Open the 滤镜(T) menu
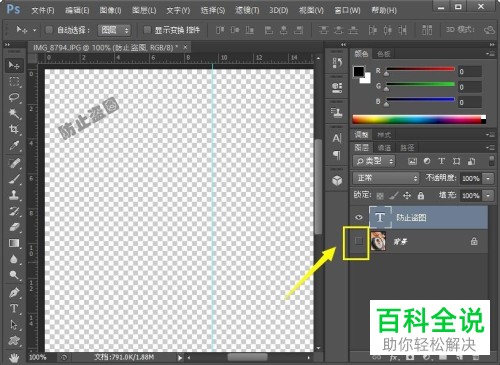Screen dimensions: 500x365 tap(247, 11)
